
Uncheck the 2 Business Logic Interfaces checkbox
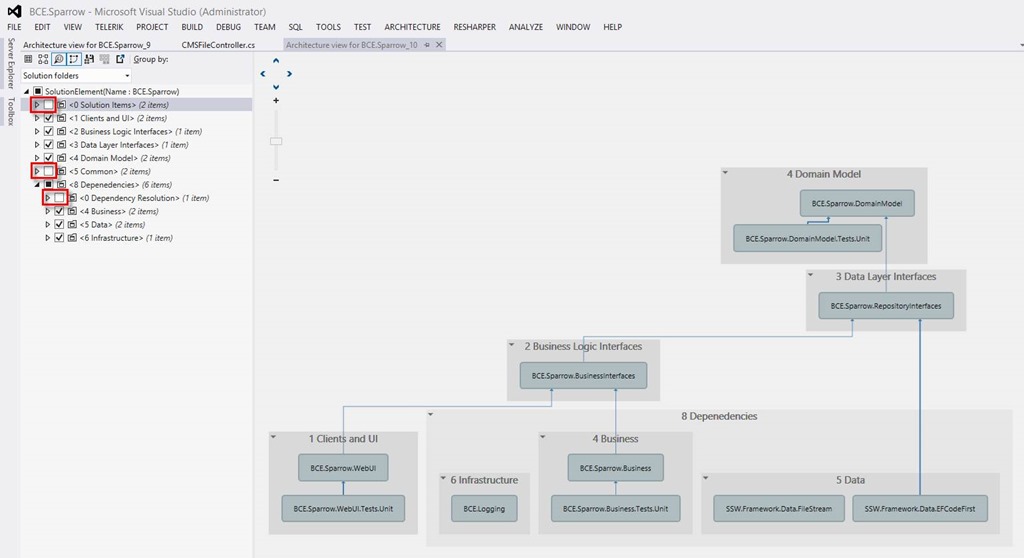click(48, 131)
